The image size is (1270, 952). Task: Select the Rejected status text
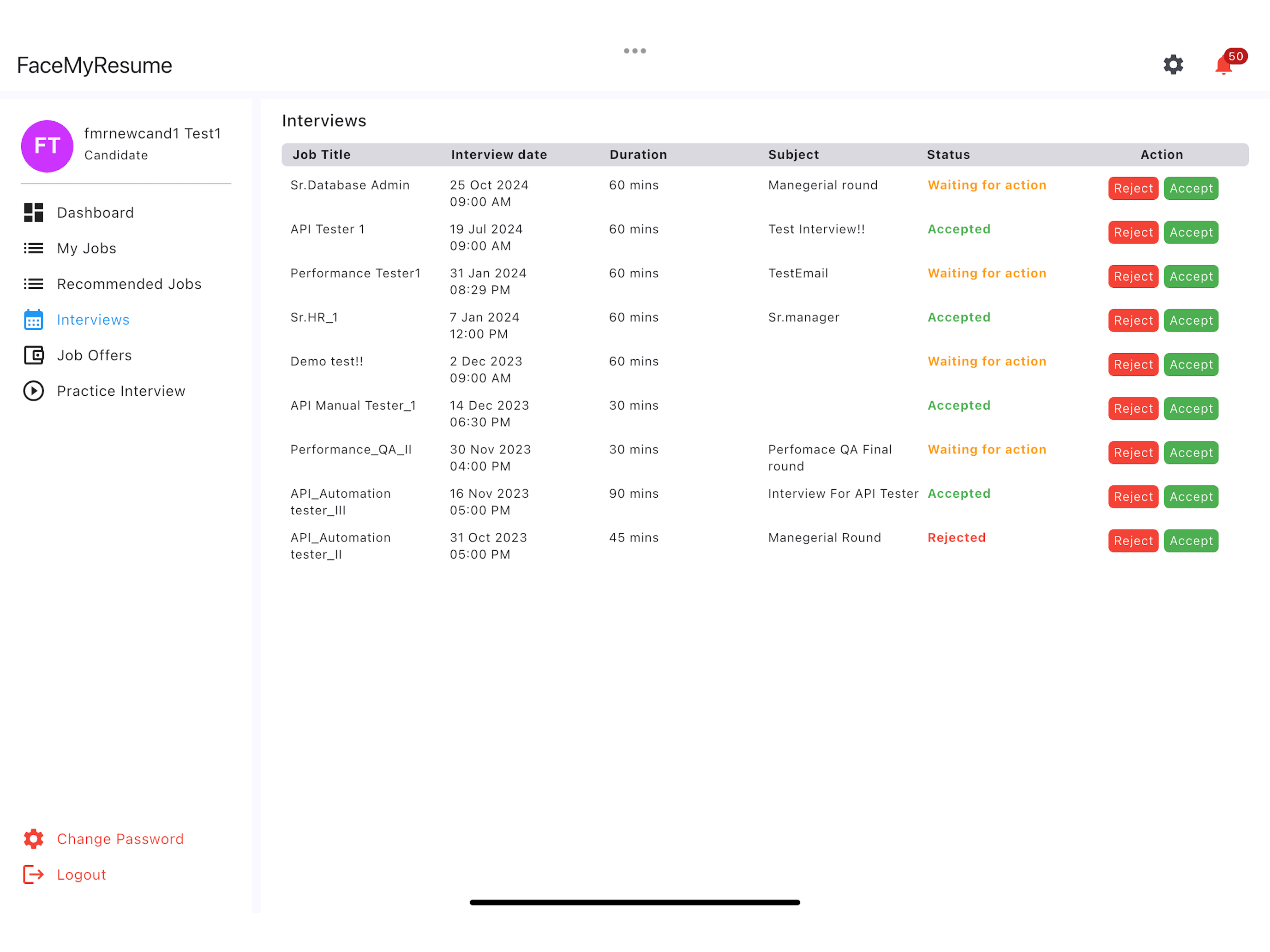click(x=957, y=538)
